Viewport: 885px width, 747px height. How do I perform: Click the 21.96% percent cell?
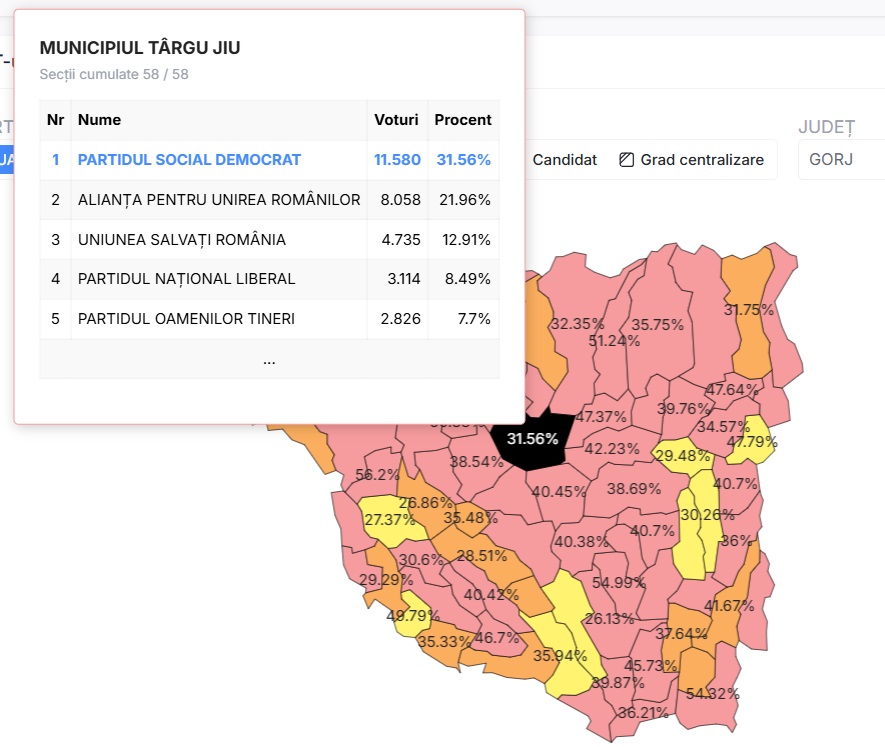click(465, 200)
